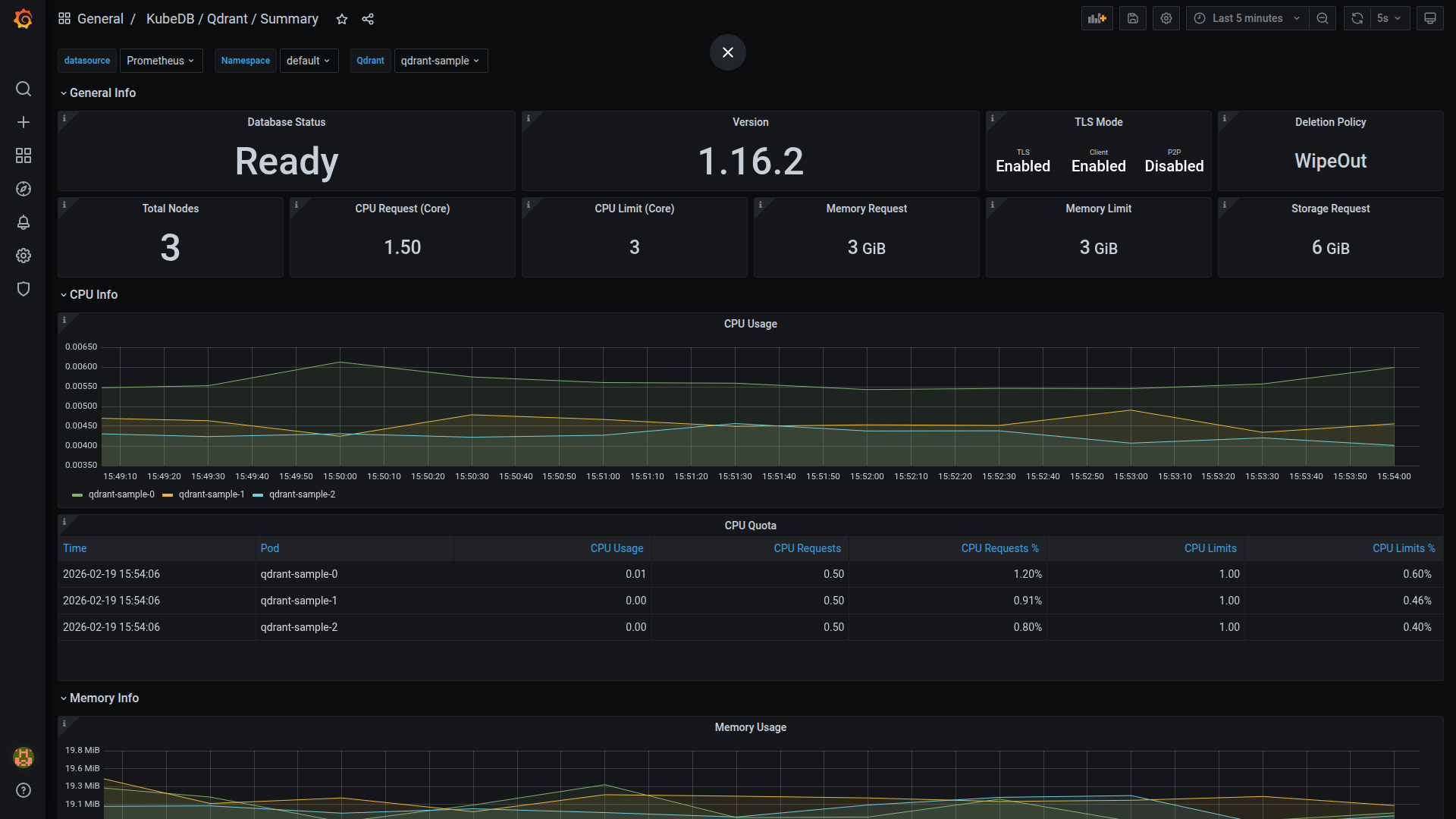Click the info icon on Database Status panel

tap(64, 118)
